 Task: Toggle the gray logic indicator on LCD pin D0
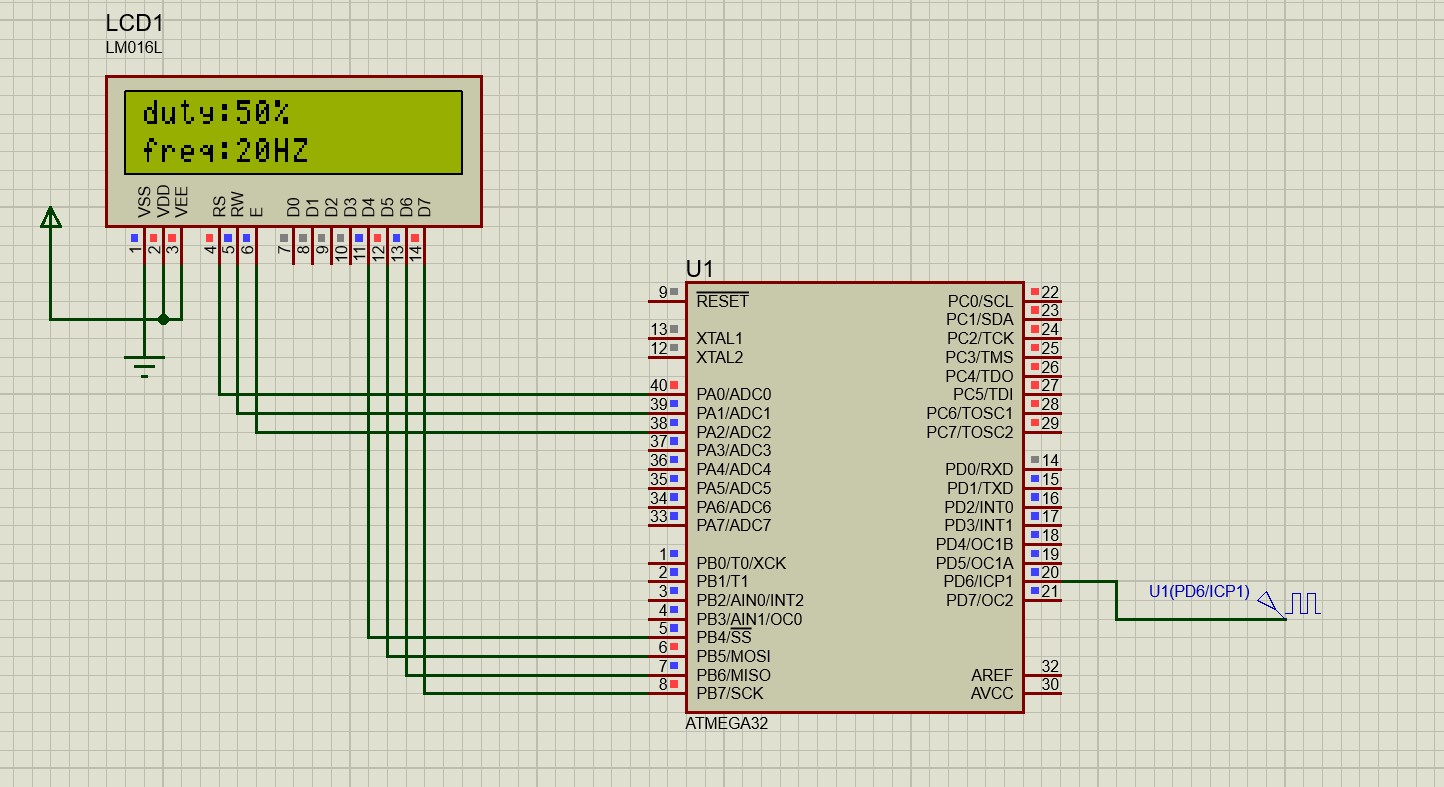(287, 237)
